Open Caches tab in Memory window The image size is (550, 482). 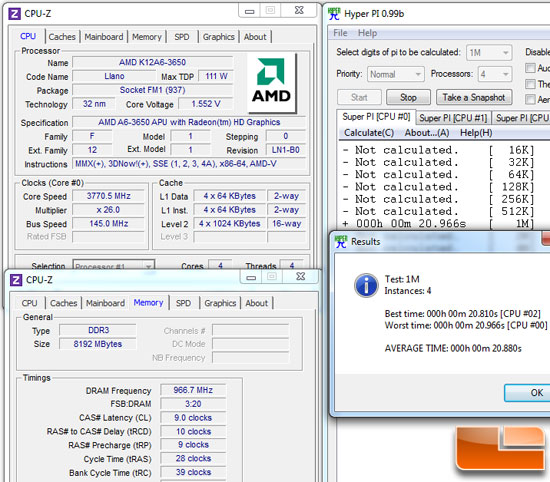[x=63, y=303]
